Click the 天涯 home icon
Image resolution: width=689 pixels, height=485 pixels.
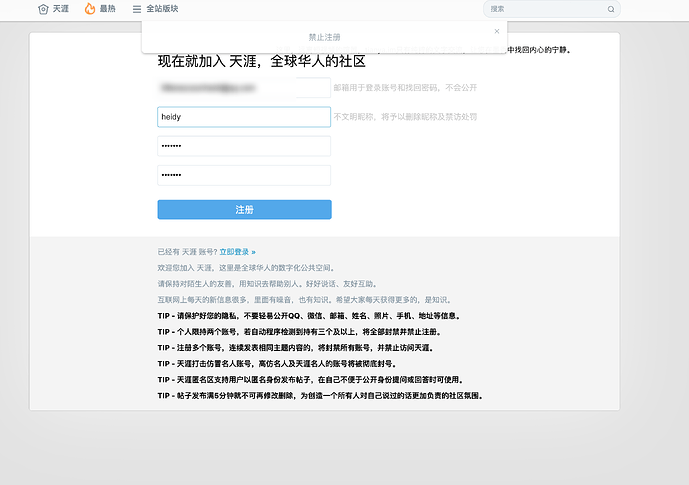(43, 9)
